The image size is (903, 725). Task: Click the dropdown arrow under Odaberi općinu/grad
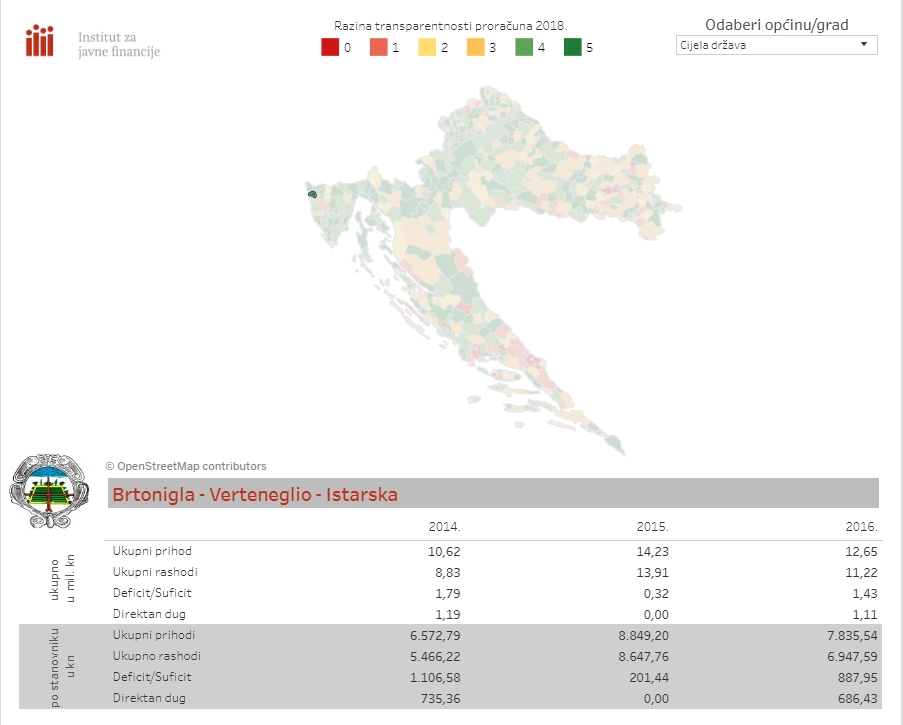tap(864, 44)
